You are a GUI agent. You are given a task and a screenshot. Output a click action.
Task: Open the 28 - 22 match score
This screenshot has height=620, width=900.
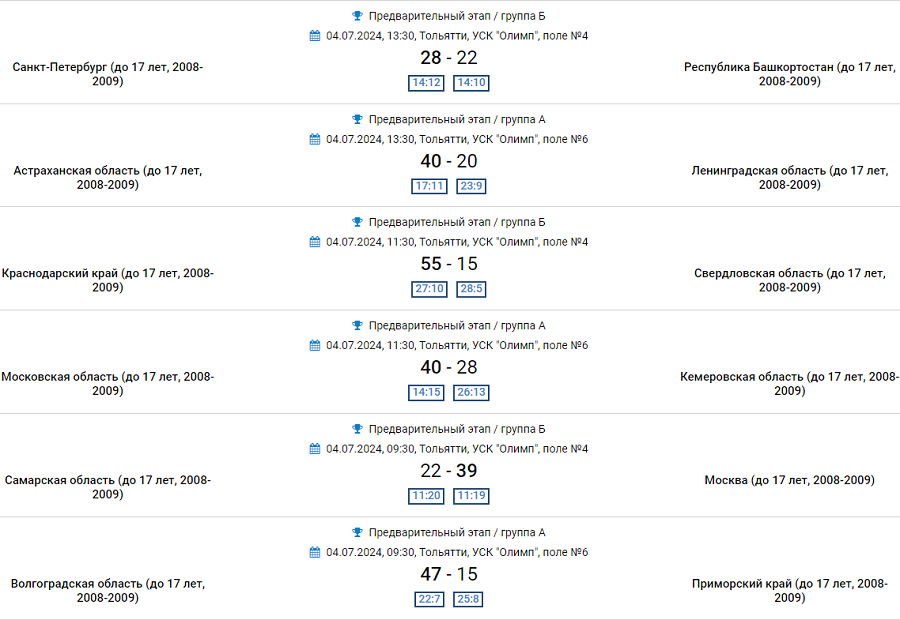tap(449, 58)
